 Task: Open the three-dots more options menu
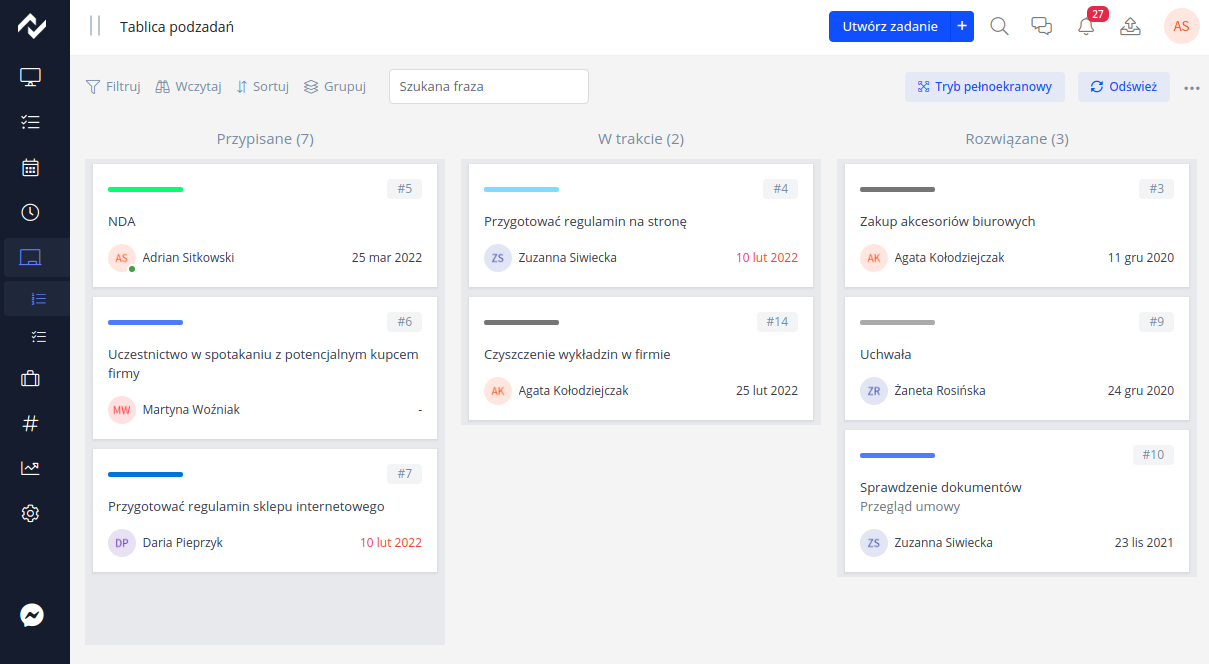(1191, 88)
